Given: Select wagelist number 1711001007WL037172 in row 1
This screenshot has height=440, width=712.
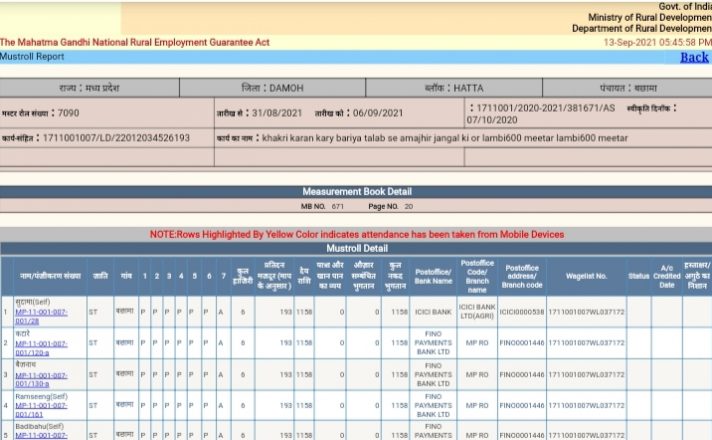Looking at the screenshot, I should pos(586,312).
